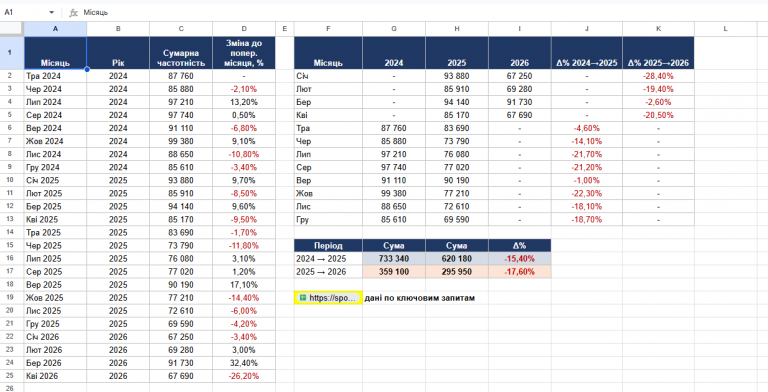The image size is (768, 392).
Task: Click the select-all corner box
Action: click(12, 29)
